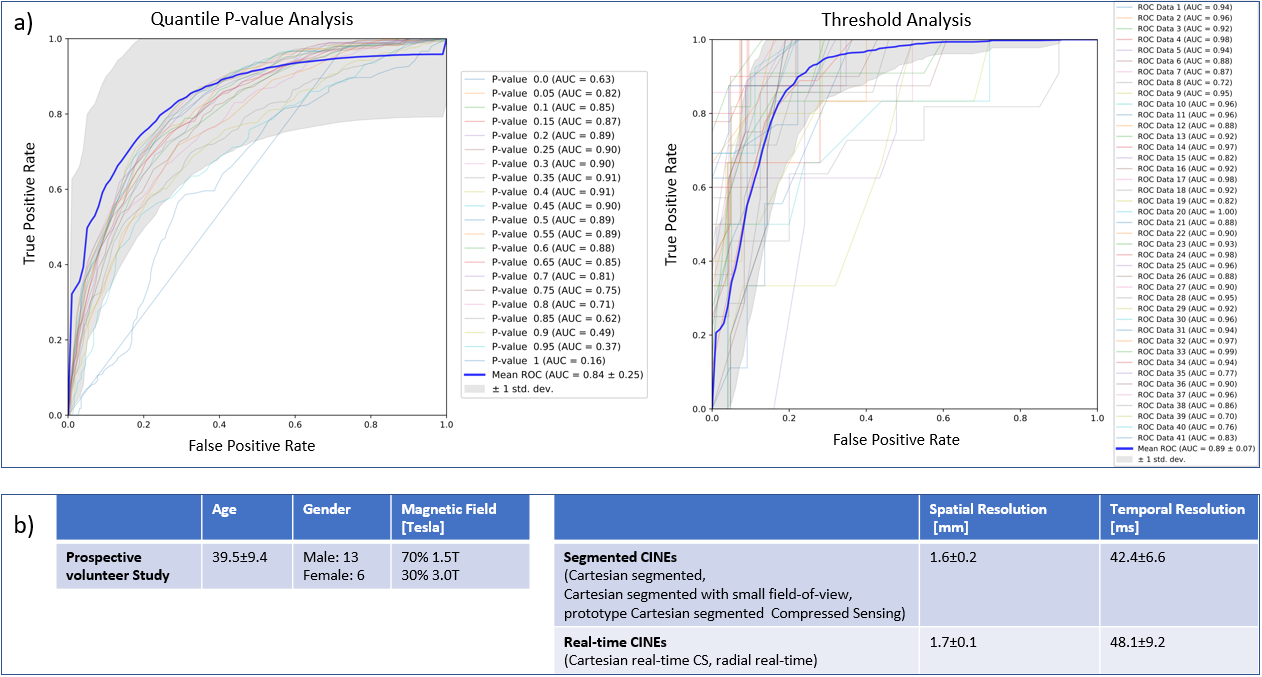
Task: Click the 'Quantile P-value Analysis' chart title
Action: coord(250,19)
